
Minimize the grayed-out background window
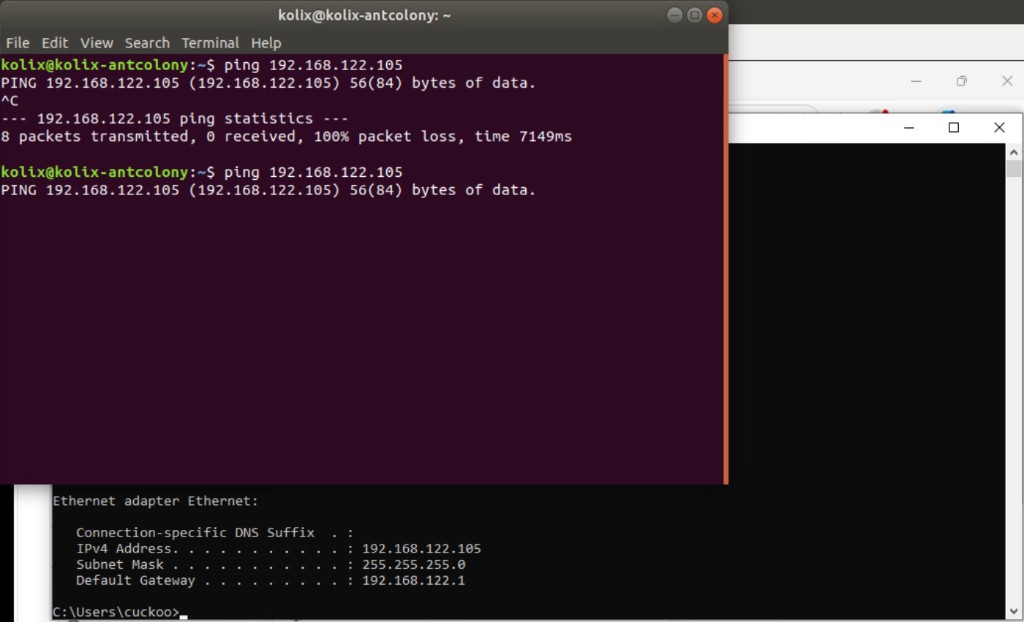coord(916,81)
